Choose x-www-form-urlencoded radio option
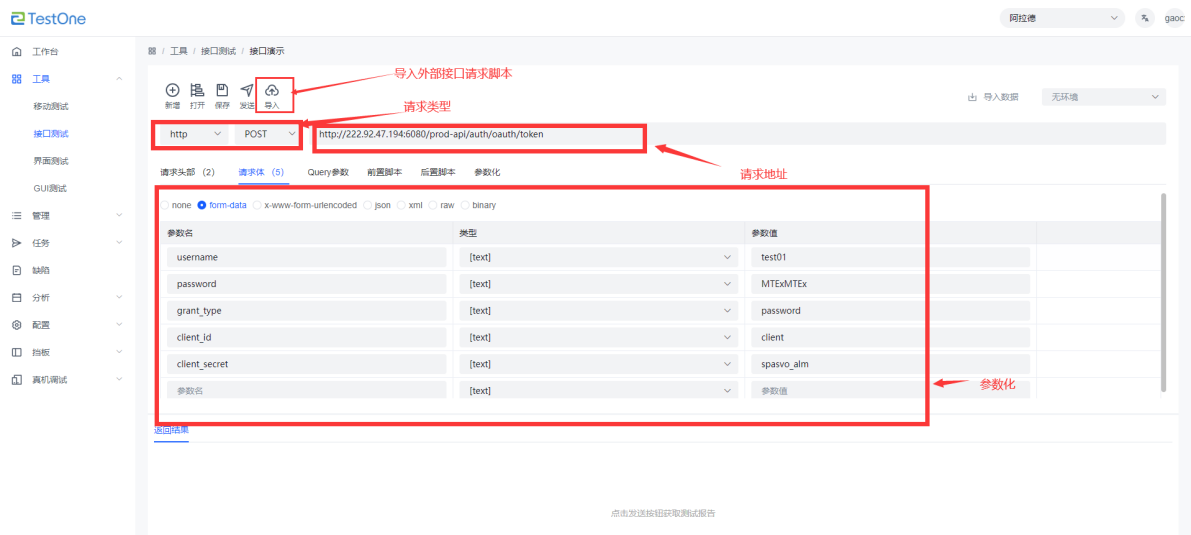This screenshot has height=535, width=1191. coord(258,205)
